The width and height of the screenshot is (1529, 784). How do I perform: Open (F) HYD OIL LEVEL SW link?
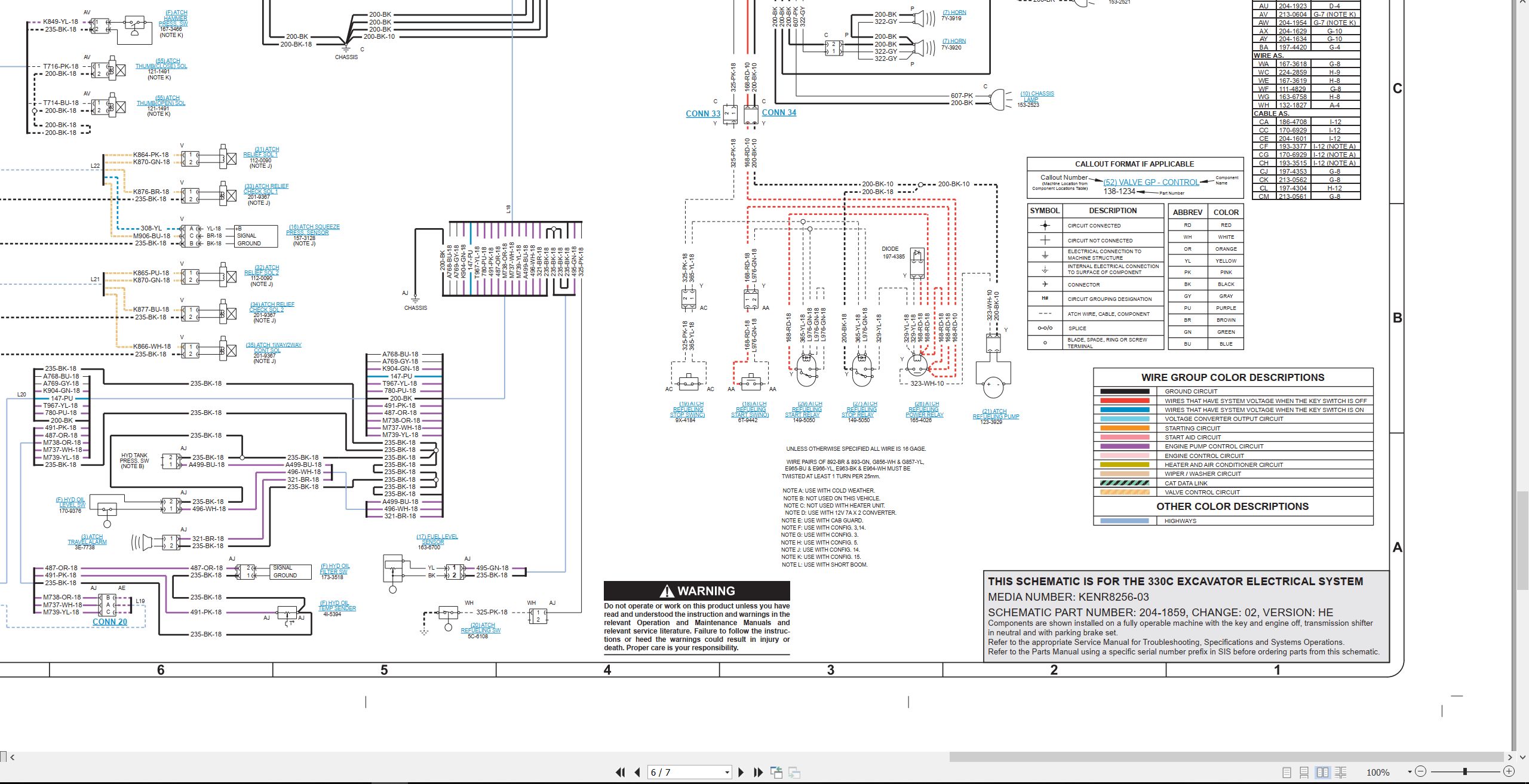[70, 502]
